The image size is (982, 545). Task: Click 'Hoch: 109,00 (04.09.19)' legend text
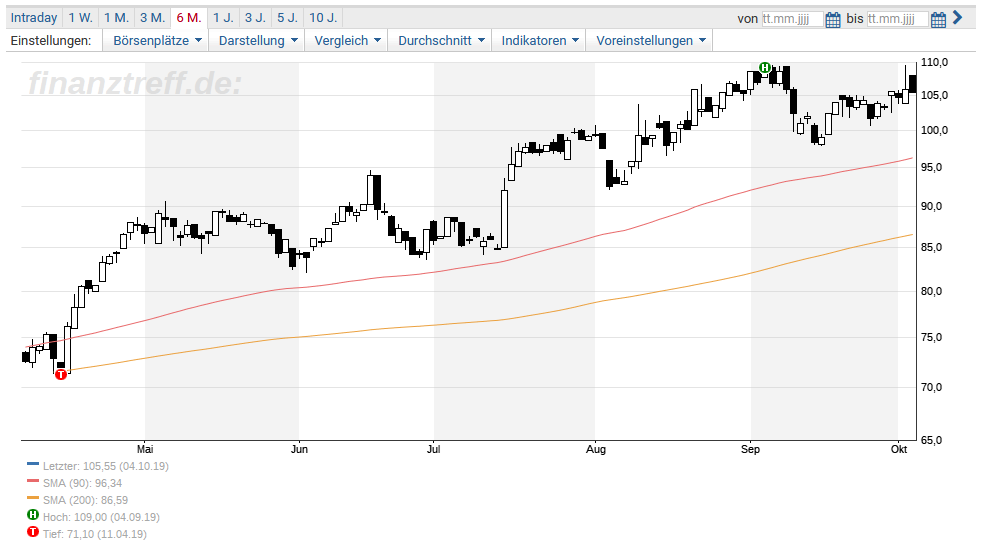[x=101, y=517]
